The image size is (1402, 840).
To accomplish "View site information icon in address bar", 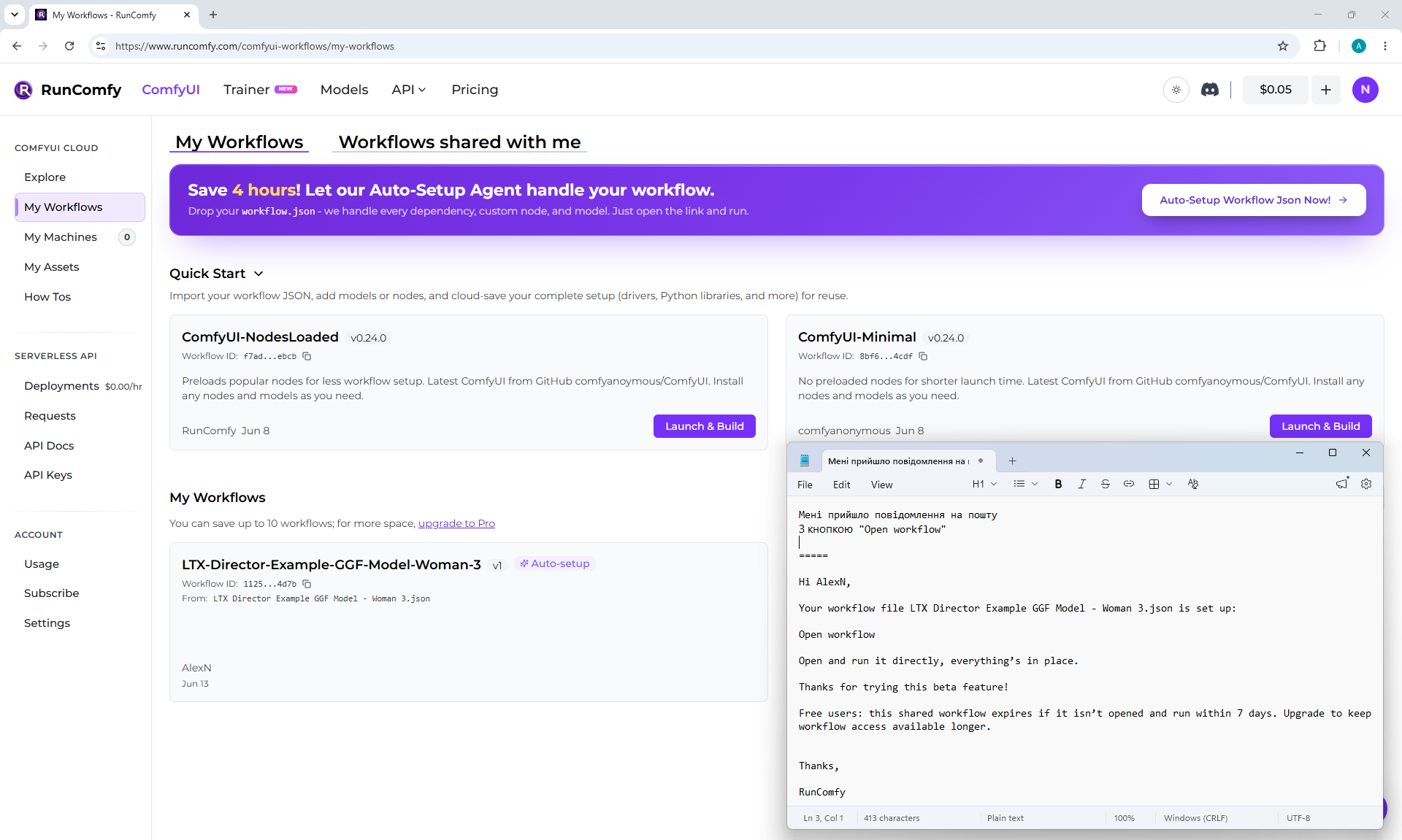I will 101,46.
